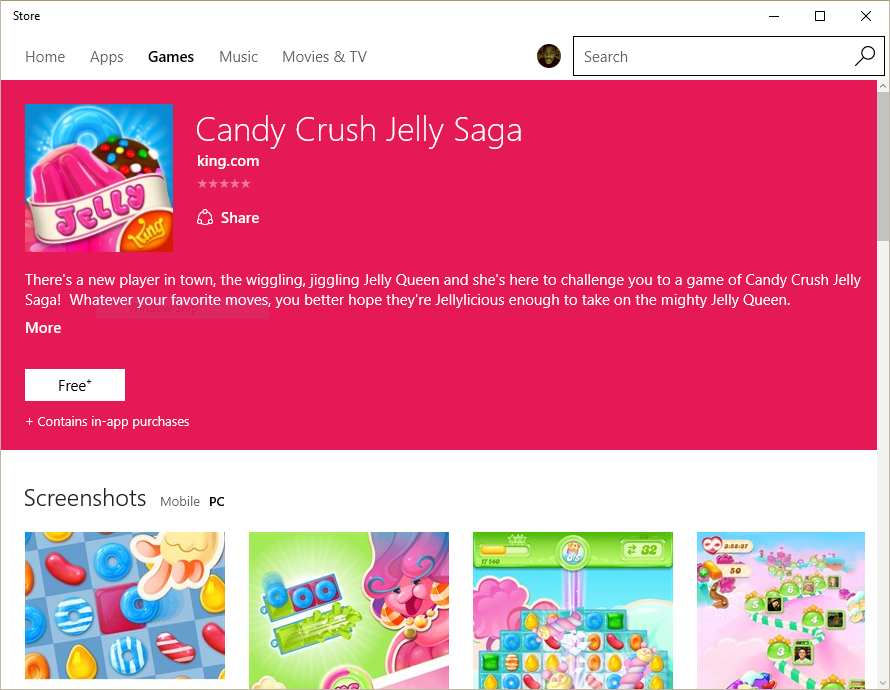890x690 pixels.
Task: Open the Jelly Queen character screenshot
Action: [x=349, y=606]
